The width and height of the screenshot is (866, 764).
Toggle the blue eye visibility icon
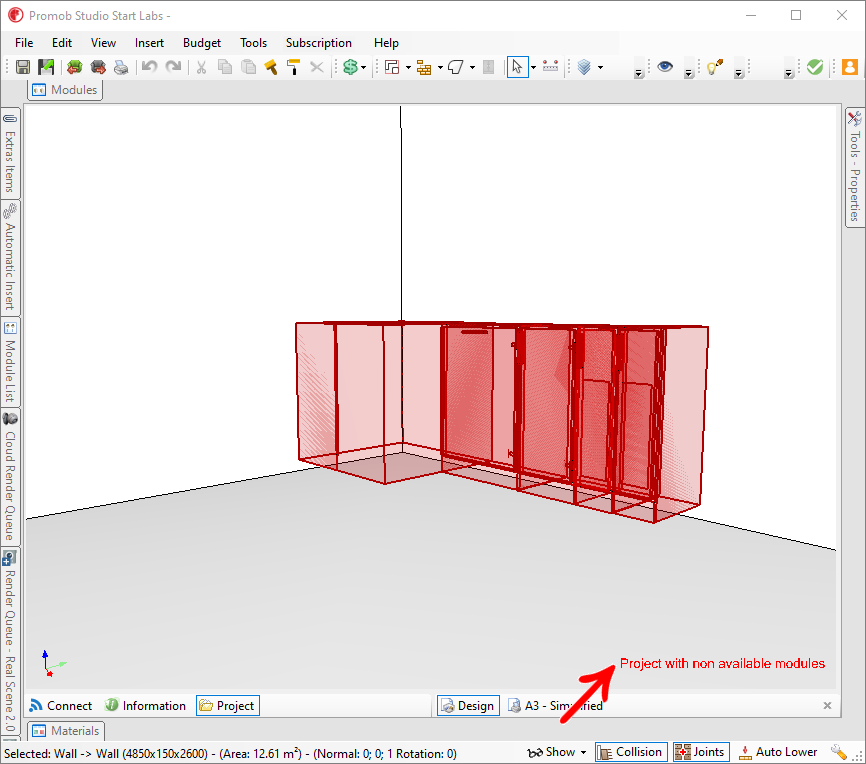coord(665,67)
